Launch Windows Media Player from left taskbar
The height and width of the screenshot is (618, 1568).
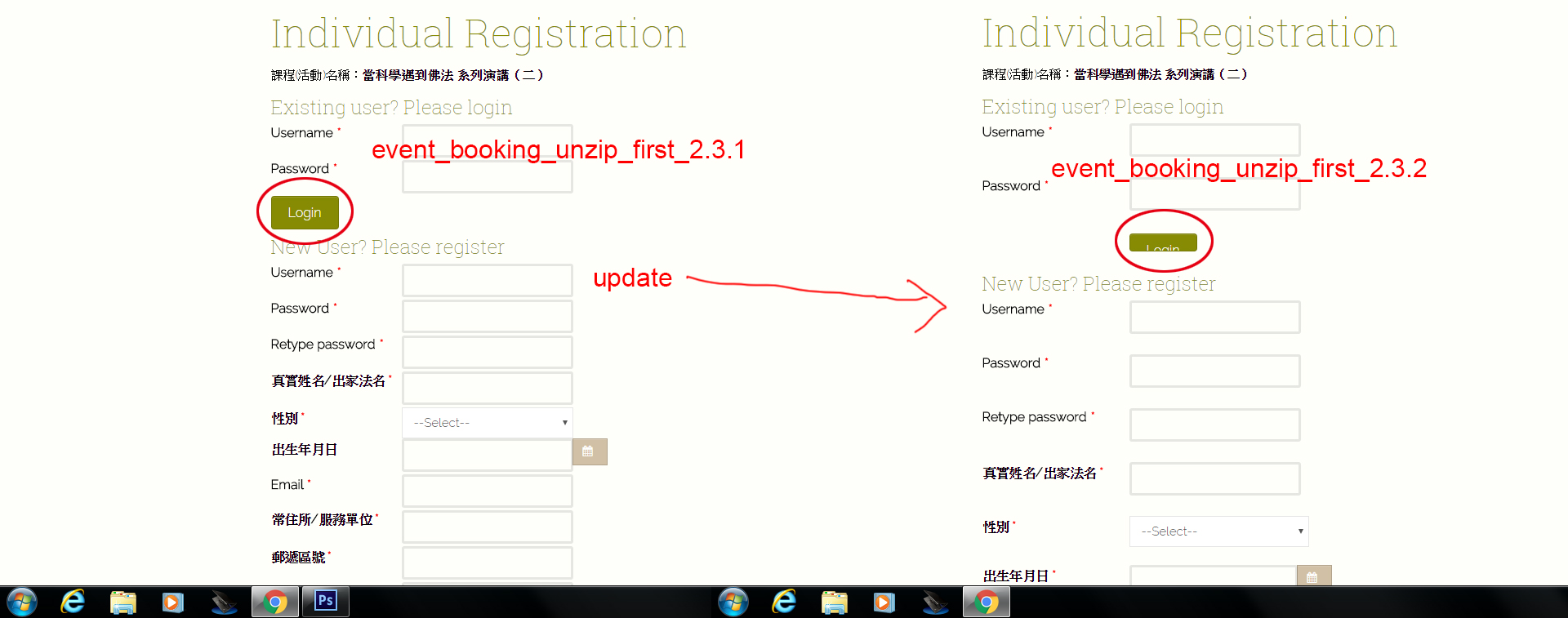(172, 602)
